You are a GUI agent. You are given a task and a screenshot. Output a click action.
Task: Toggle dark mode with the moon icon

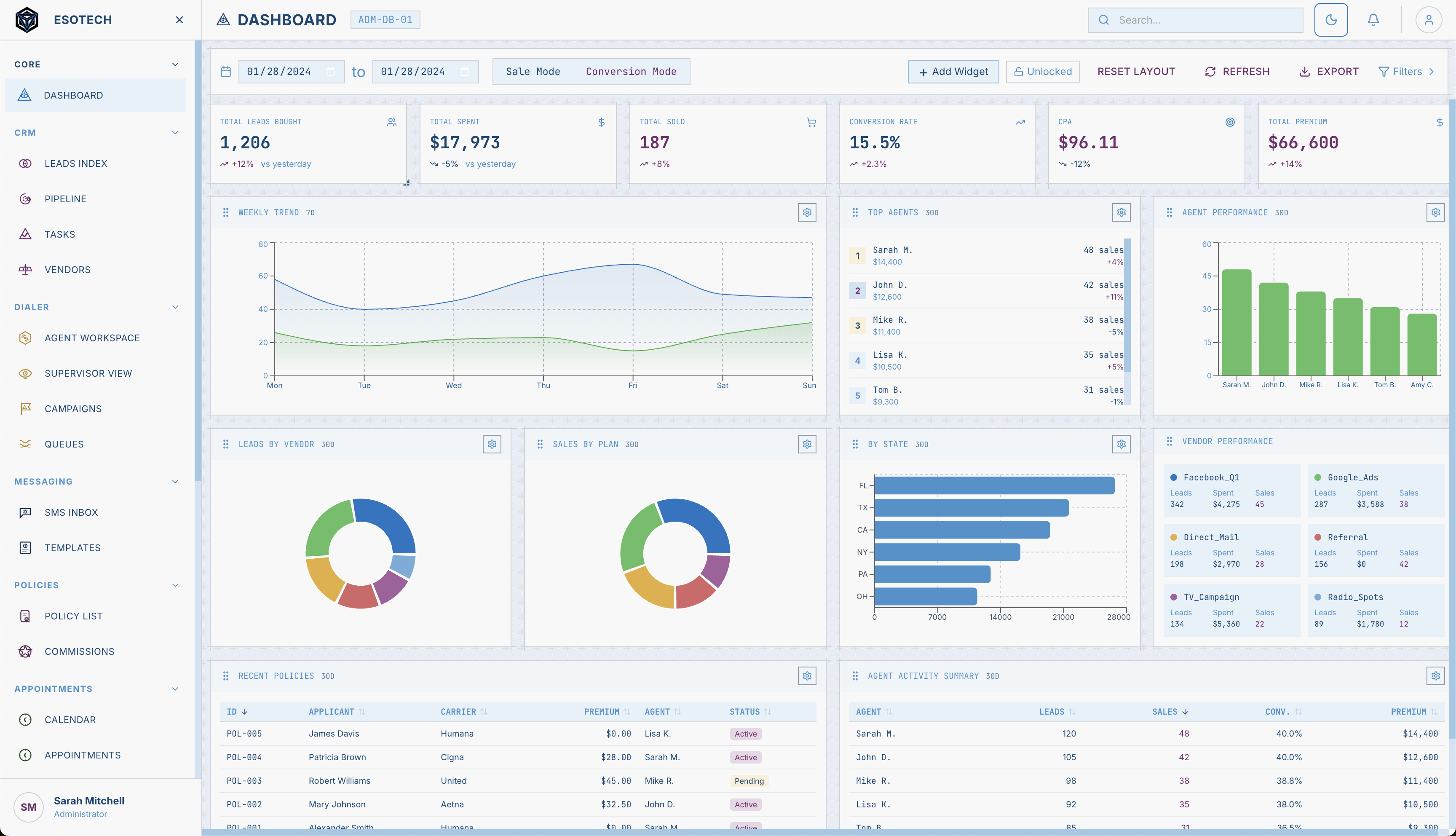tap(1331, 20)
